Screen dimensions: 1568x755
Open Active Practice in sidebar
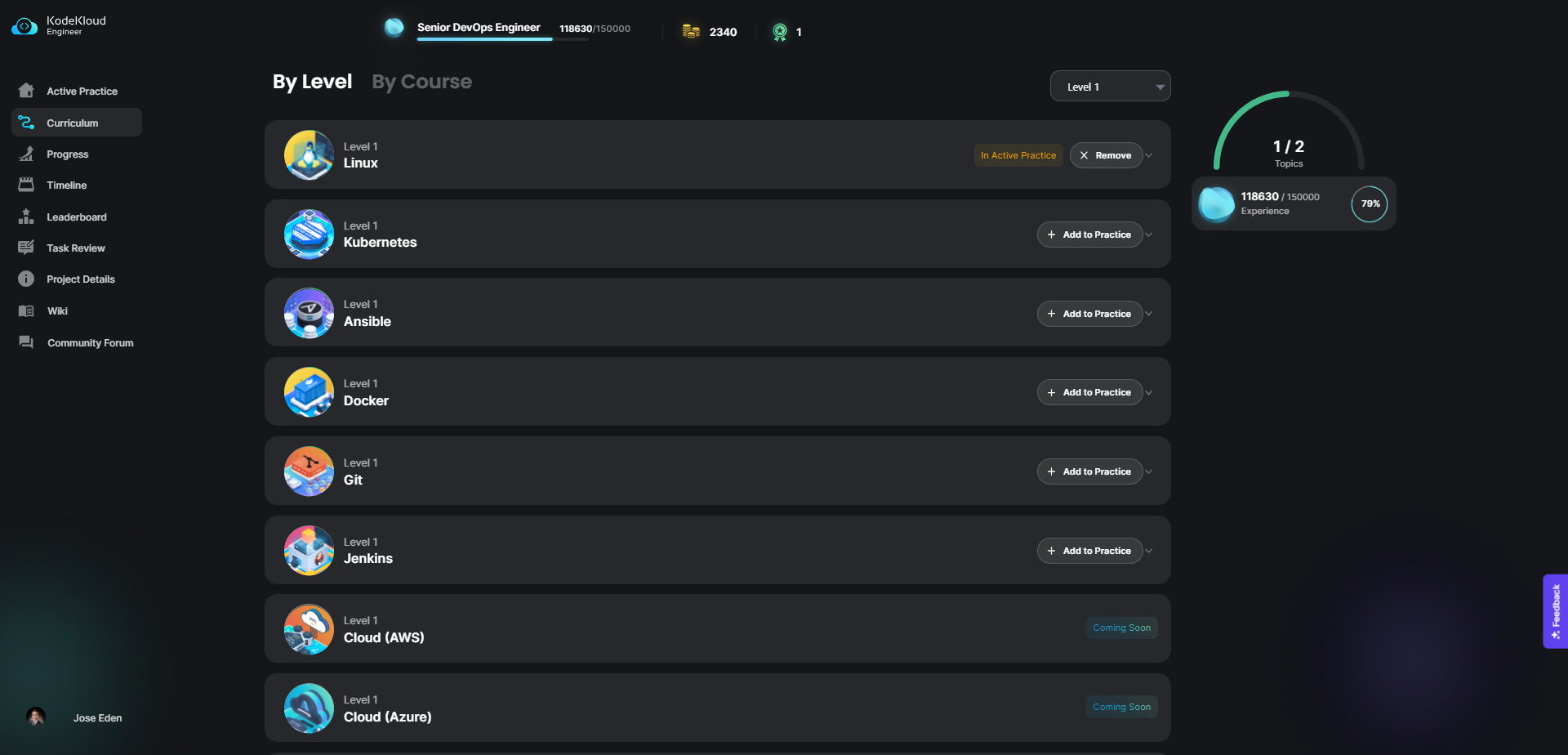pyautogui.click(x=77, y=91)
